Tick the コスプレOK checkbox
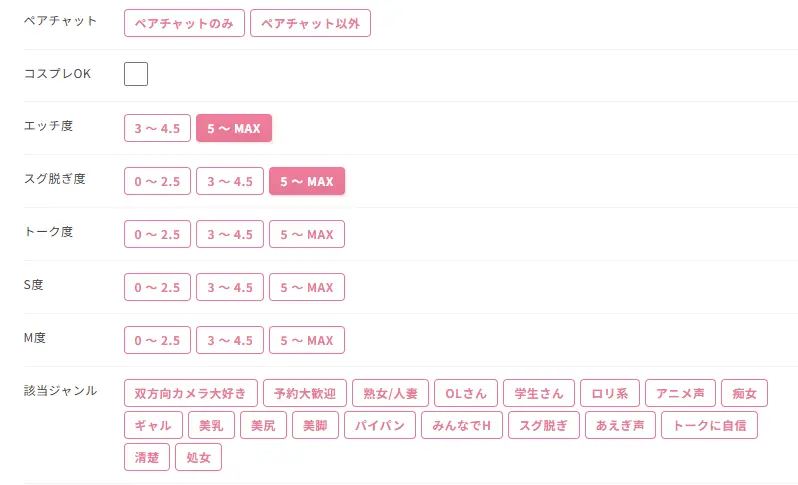Screen dimensions: 798x485 click(136, 74)
